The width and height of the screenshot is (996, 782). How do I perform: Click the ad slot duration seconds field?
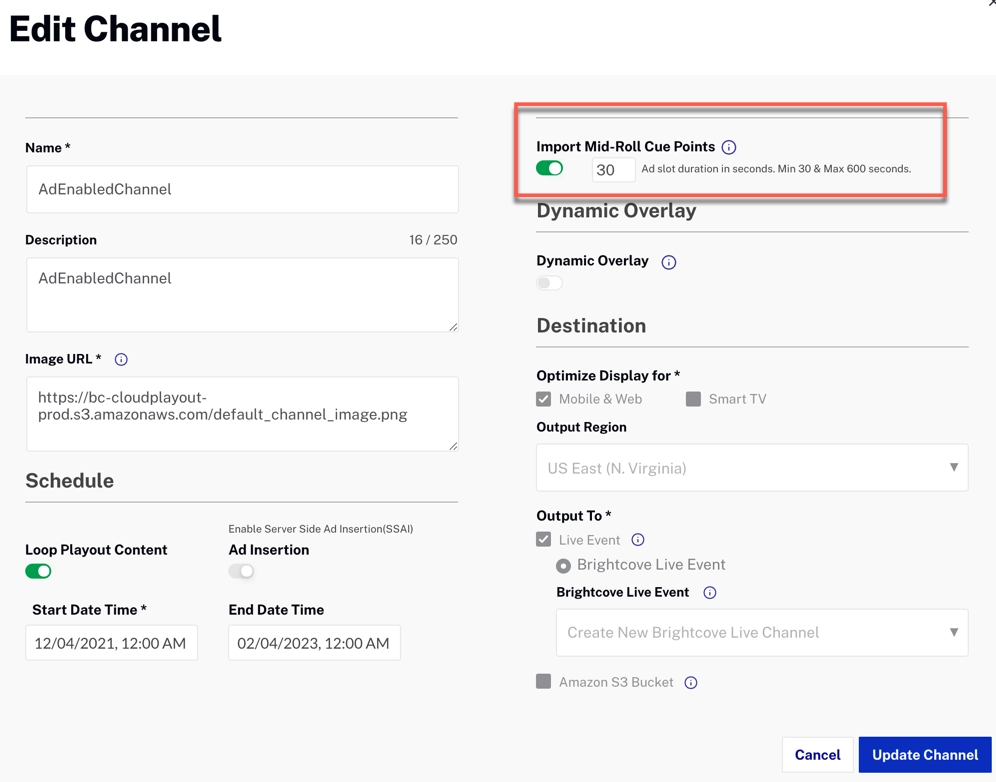(x=612, y=170)
